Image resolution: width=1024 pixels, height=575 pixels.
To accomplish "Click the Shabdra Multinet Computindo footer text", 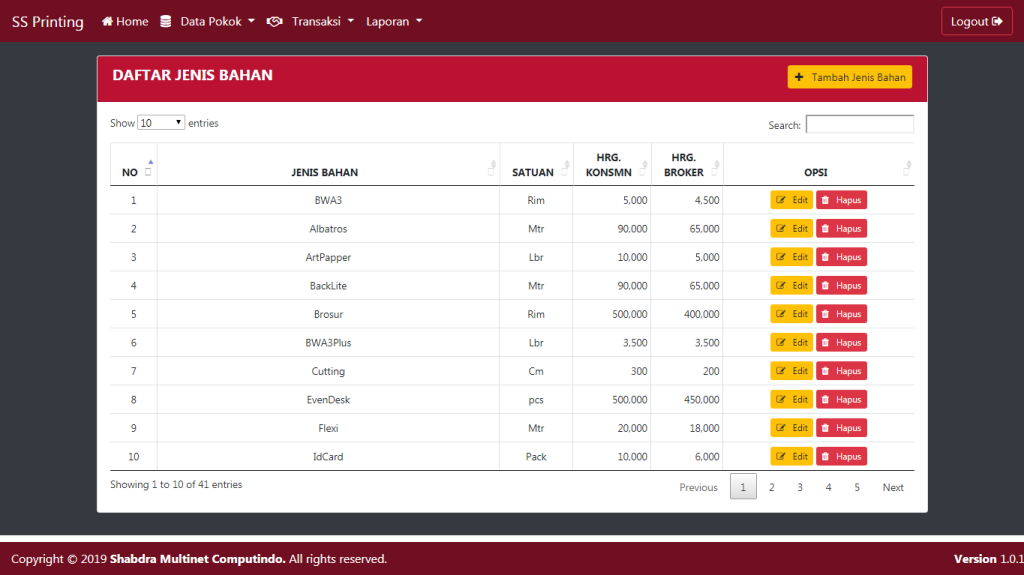I will click(198, 559).
